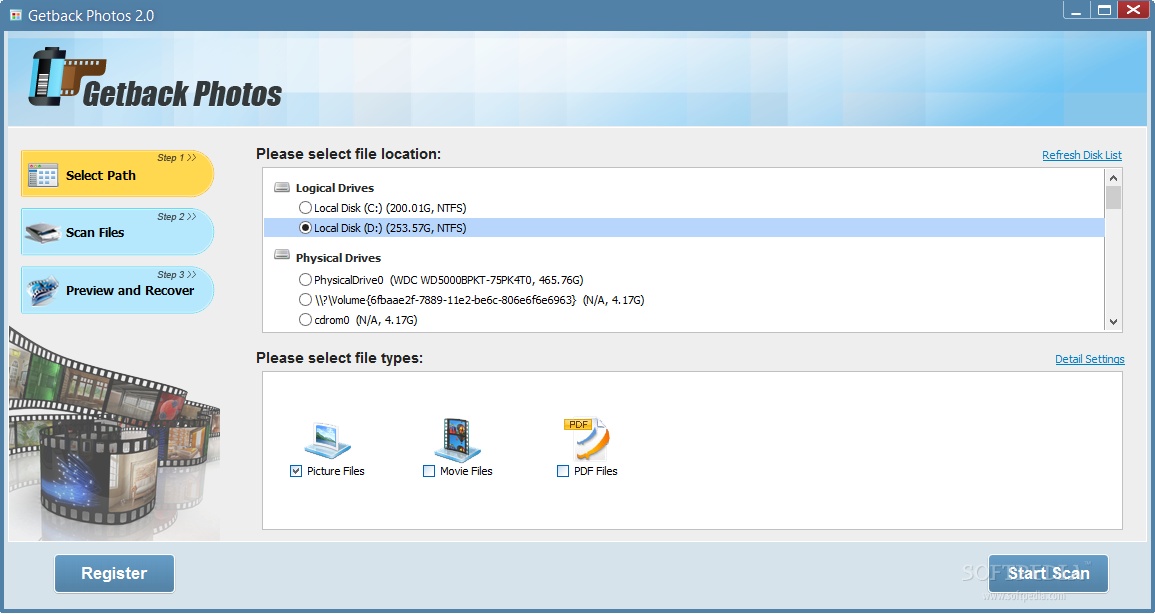This screenshot has height=614, width=1155.
Task: Open the Detail Settings link
Action: [1089, 359]
